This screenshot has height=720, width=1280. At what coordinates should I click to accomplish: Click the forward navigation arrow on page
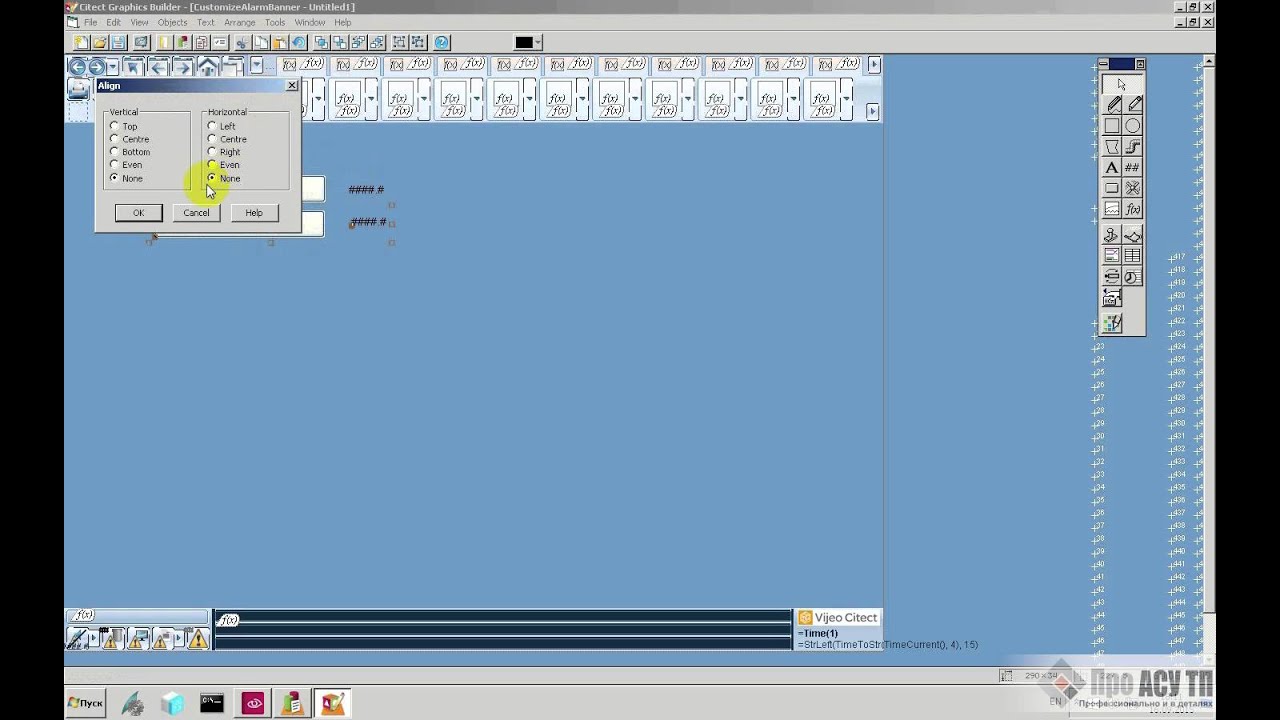pyautogui.click(x=97, y=67)
